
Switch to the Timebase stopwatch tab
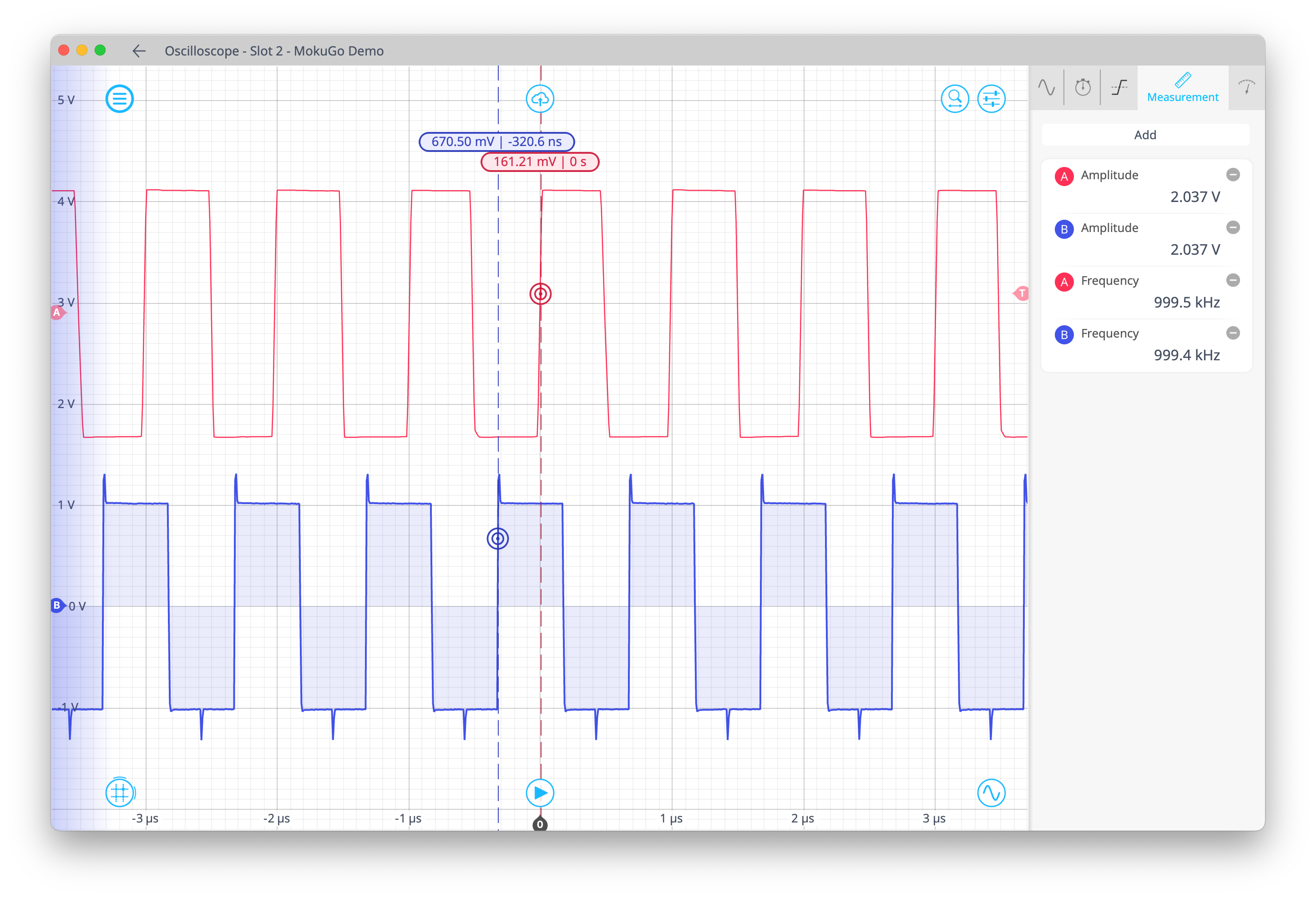point(1083,87)
